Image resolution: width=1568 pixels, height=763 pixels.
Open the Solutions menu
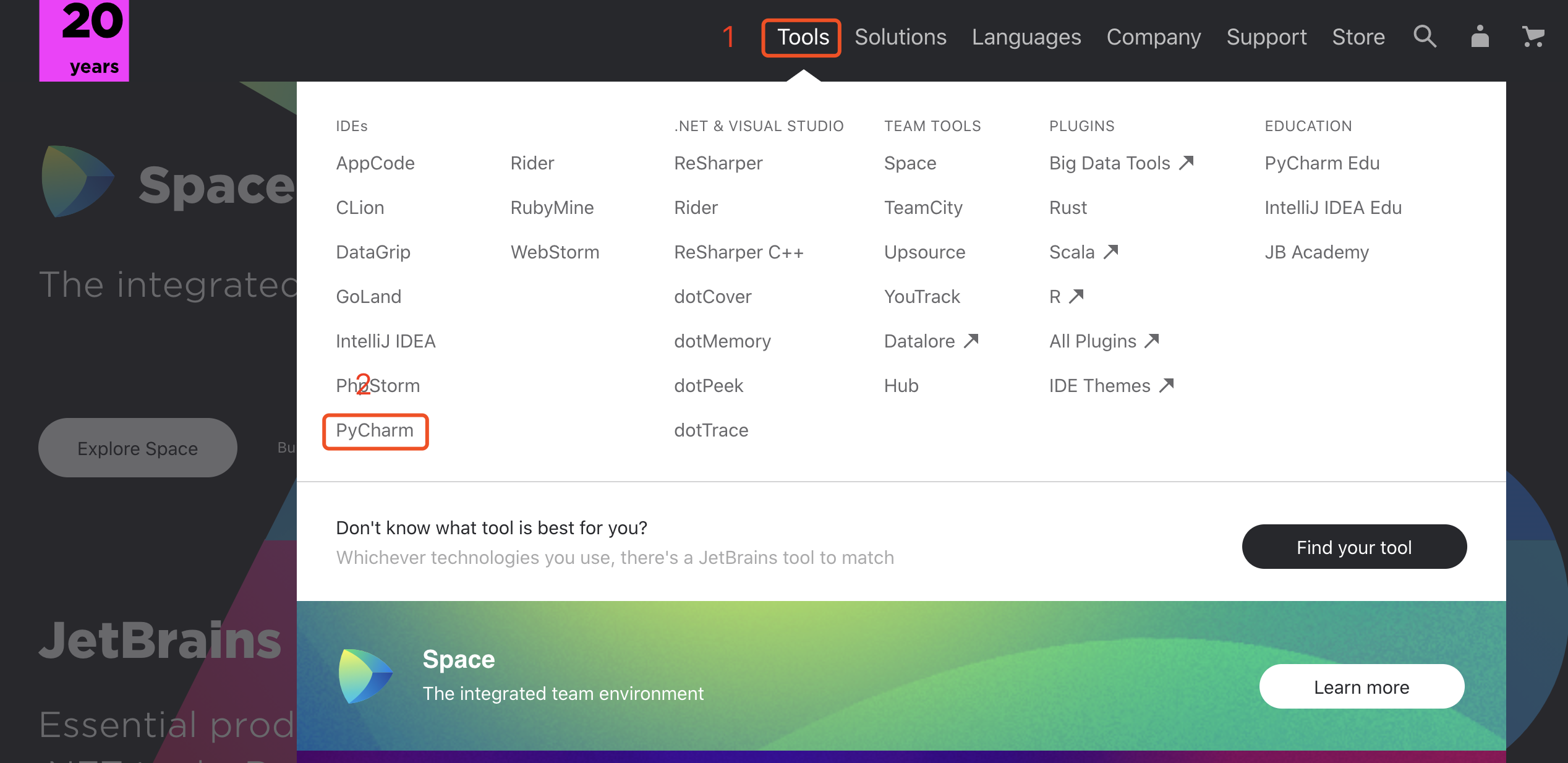900,37
